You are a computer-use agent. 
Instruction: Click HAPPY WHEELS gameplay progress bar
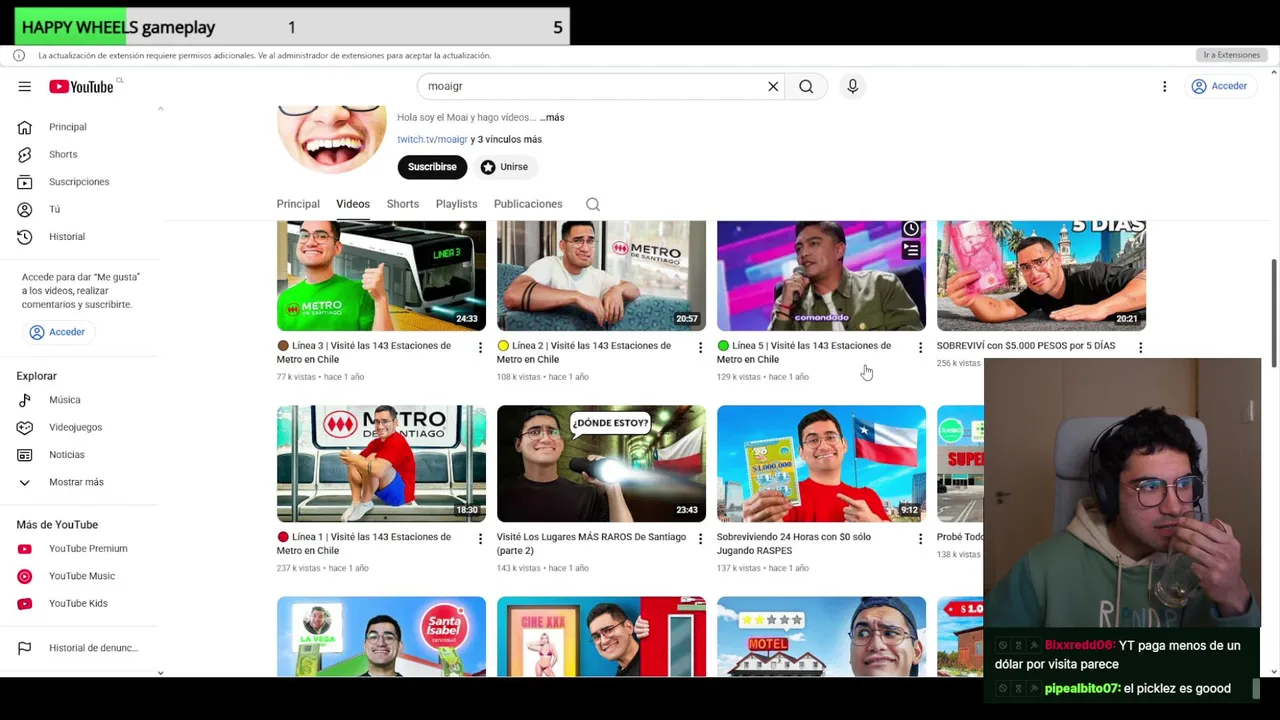[292, 27]
